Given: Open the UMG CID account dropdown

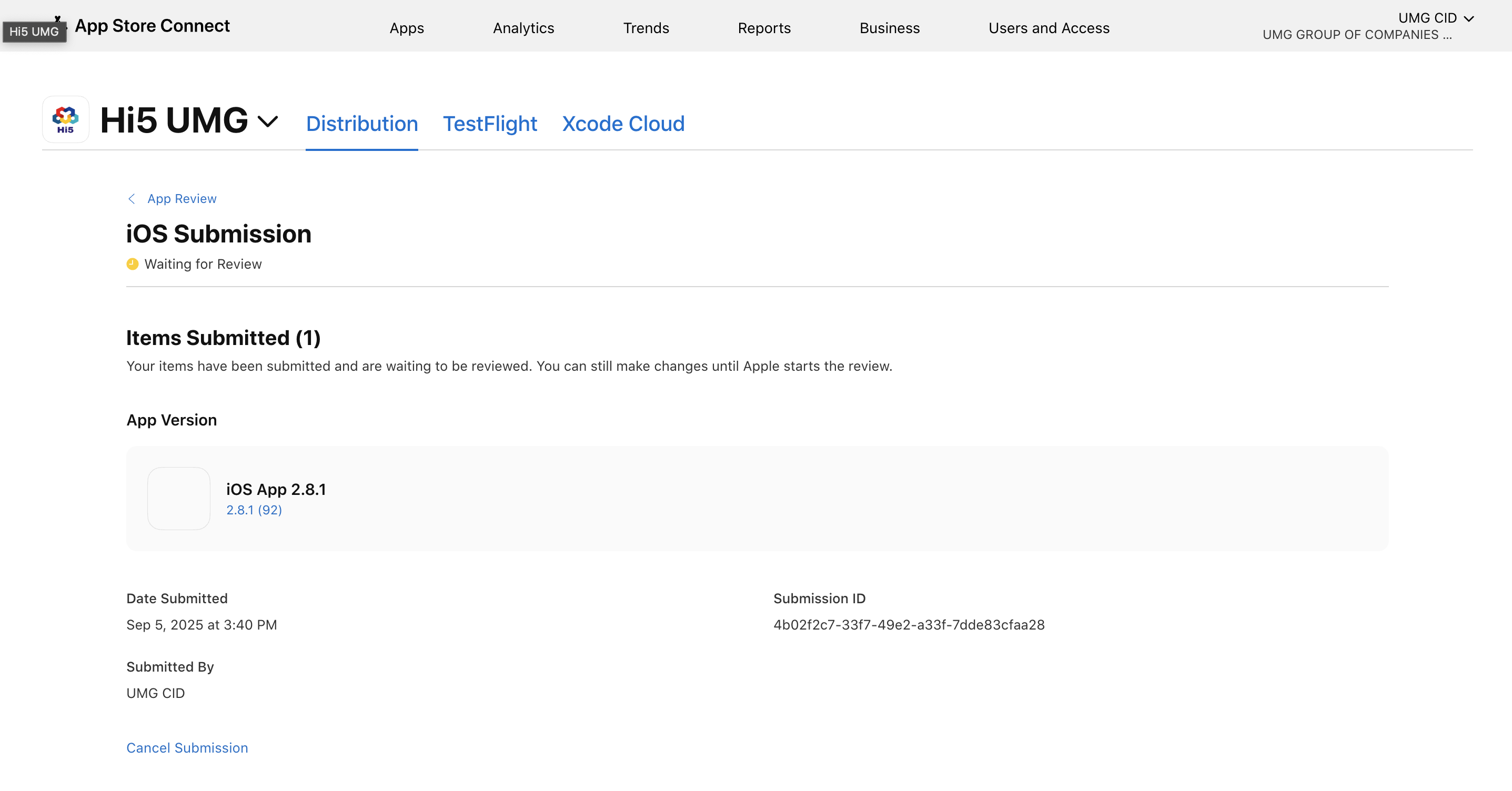Looking at the screenshot, I should click(x=1435, y=18).
